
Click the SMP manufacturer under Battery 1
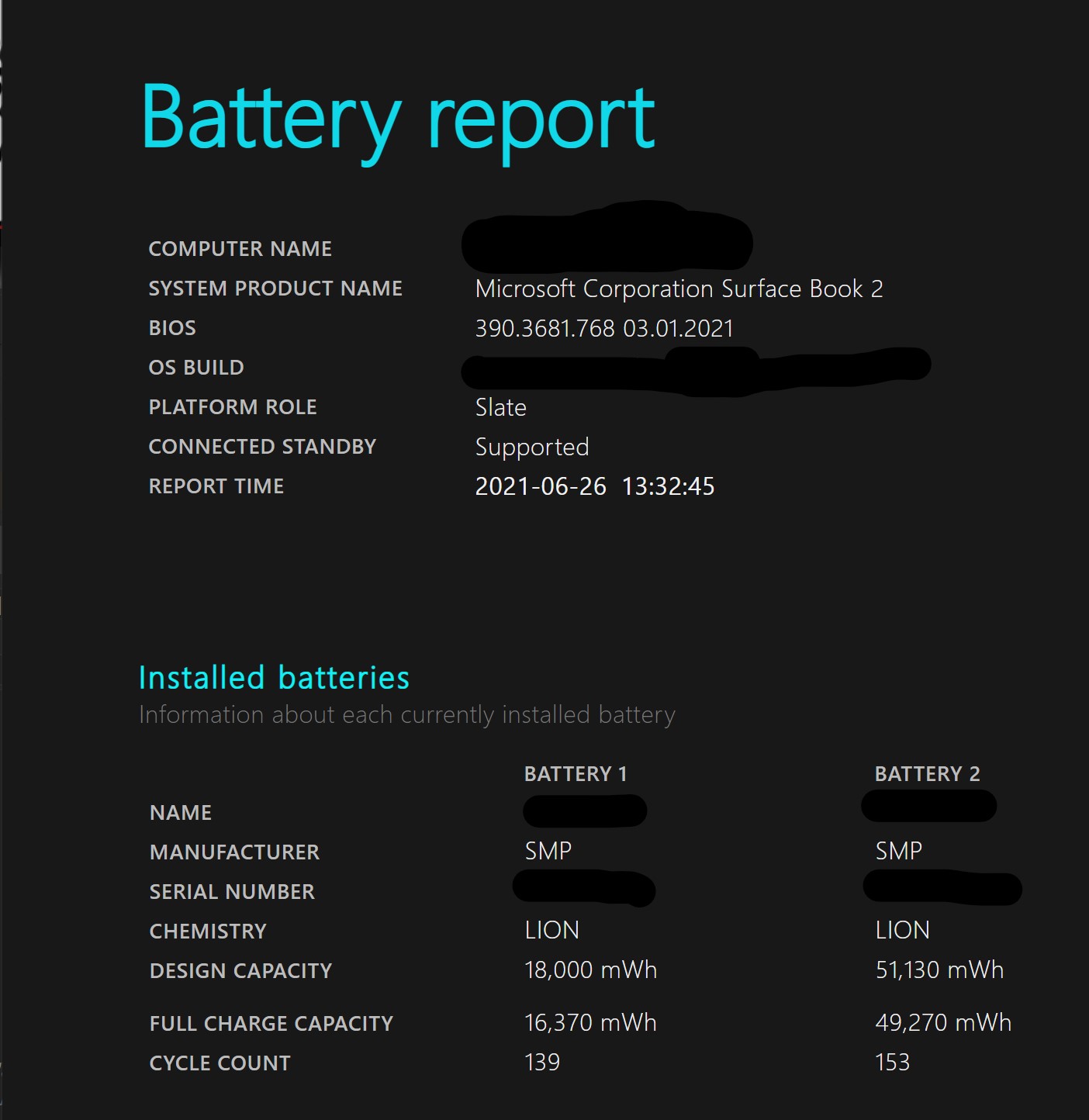point(548,852)
